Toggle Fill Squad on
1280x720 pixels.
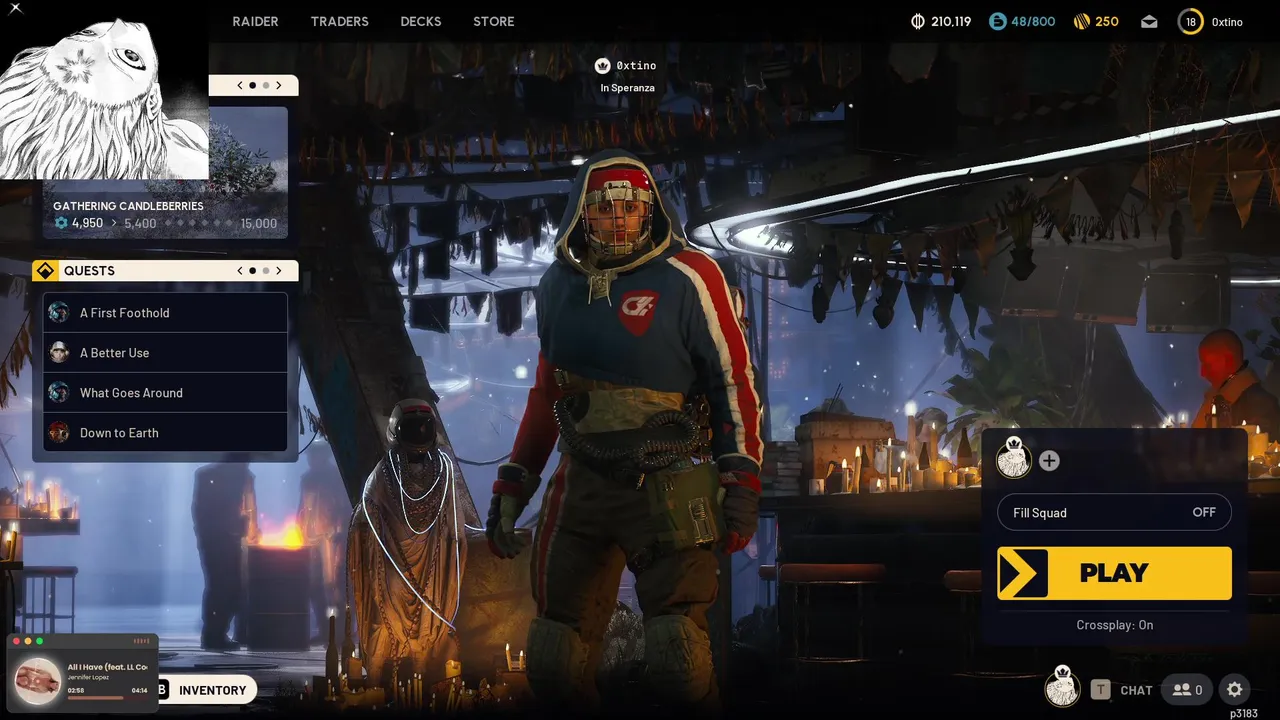[1114, 513]
